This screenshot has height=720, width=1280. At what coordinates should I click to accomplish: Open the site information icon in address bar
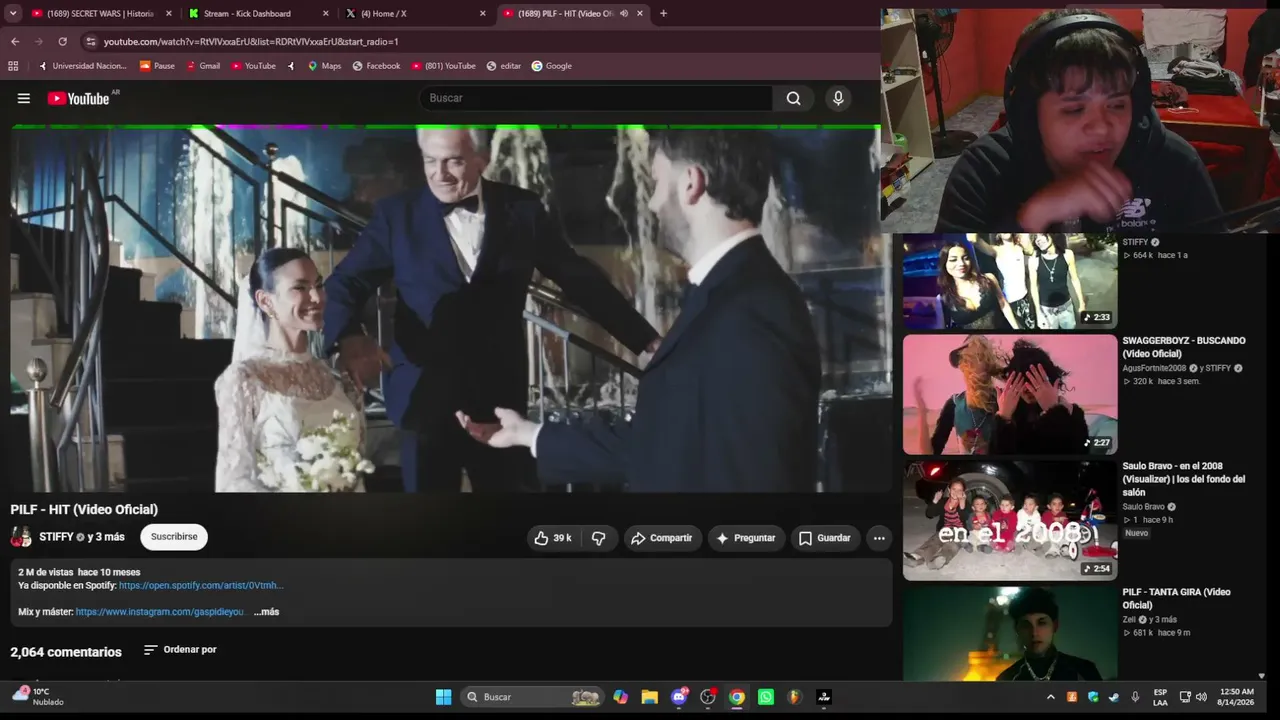point(90,41)
